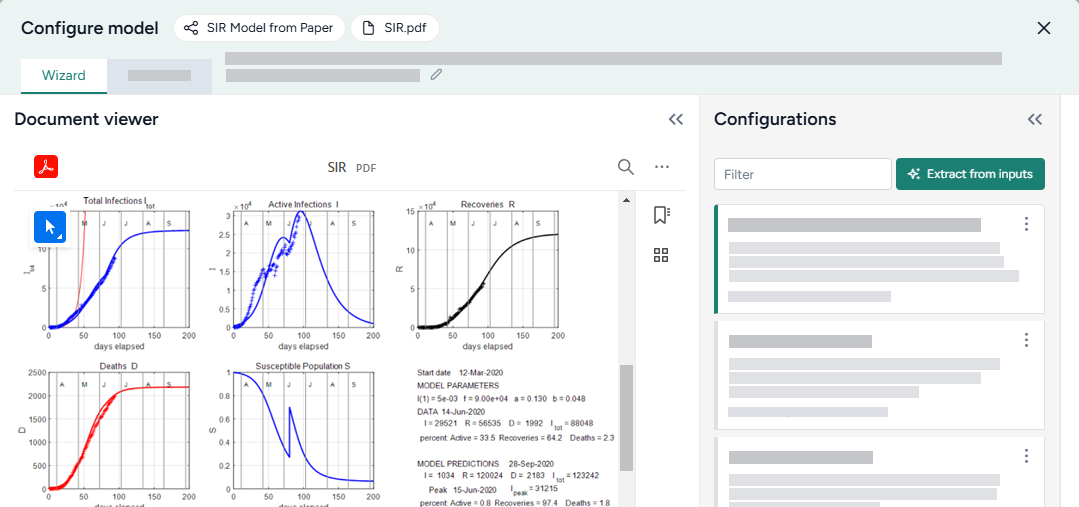Collapse the Configurations panel
The image size is (1079, 507).
tap(1035, 120)
